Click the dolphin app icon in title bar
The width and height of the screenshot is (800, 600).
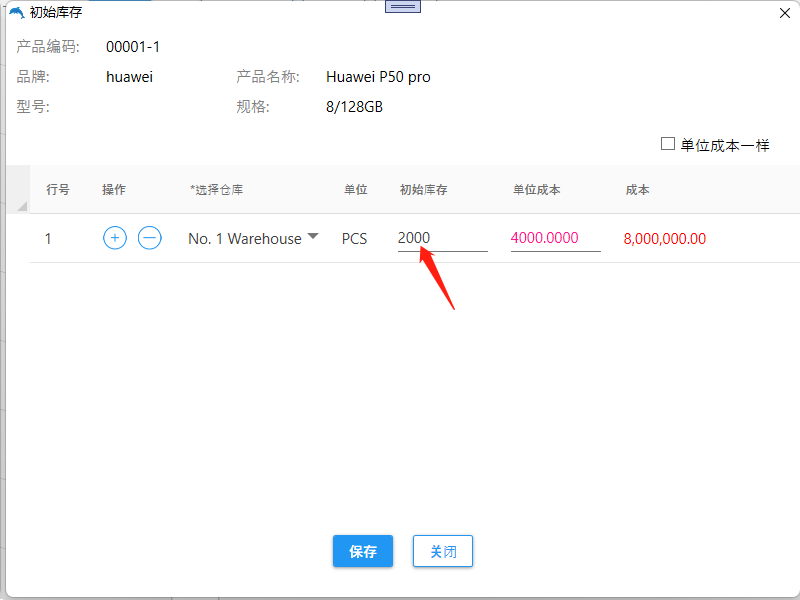[x=16, y=13]
